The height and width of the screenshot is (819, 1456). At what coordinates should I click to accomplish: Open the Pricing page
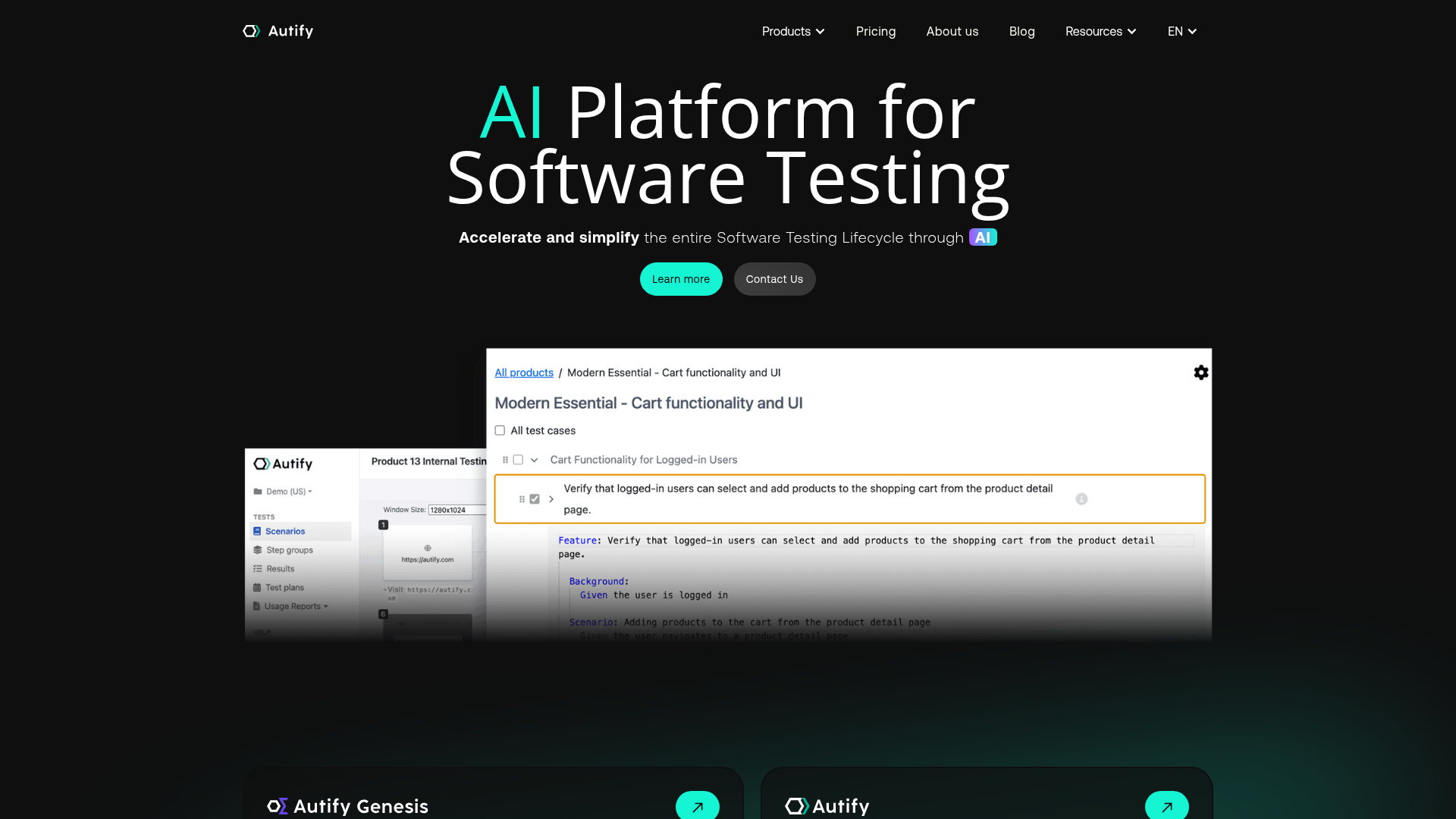click(x=876, y=31)
